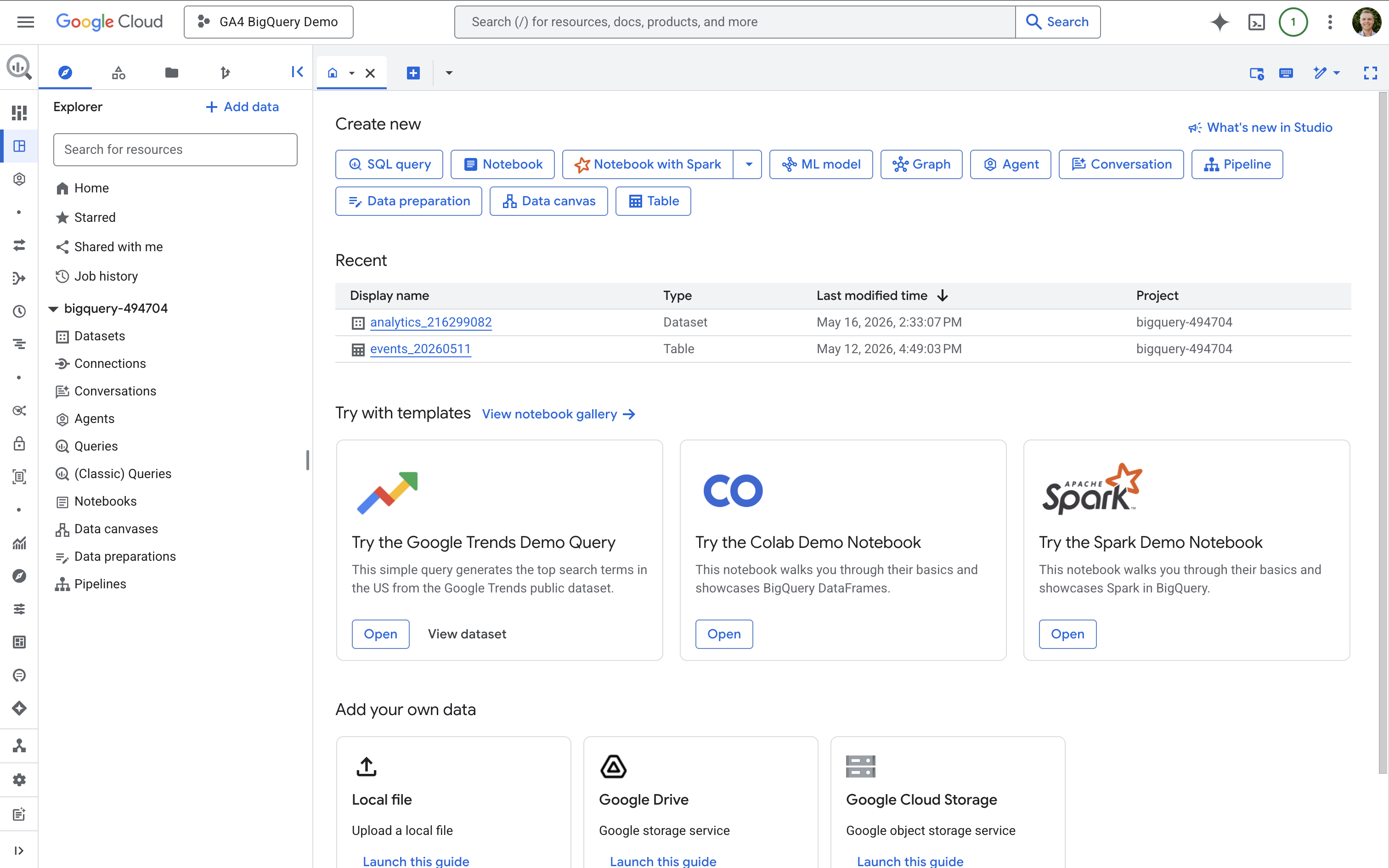This screenshot has height=868, width=1389.
Task: Open Starred resources
Action: (x=95, y=217)
